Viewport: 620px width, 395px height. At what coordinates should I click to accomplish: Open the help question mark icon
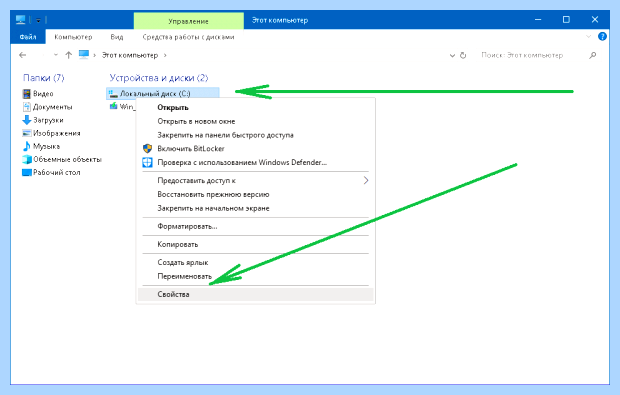(602, 36)
